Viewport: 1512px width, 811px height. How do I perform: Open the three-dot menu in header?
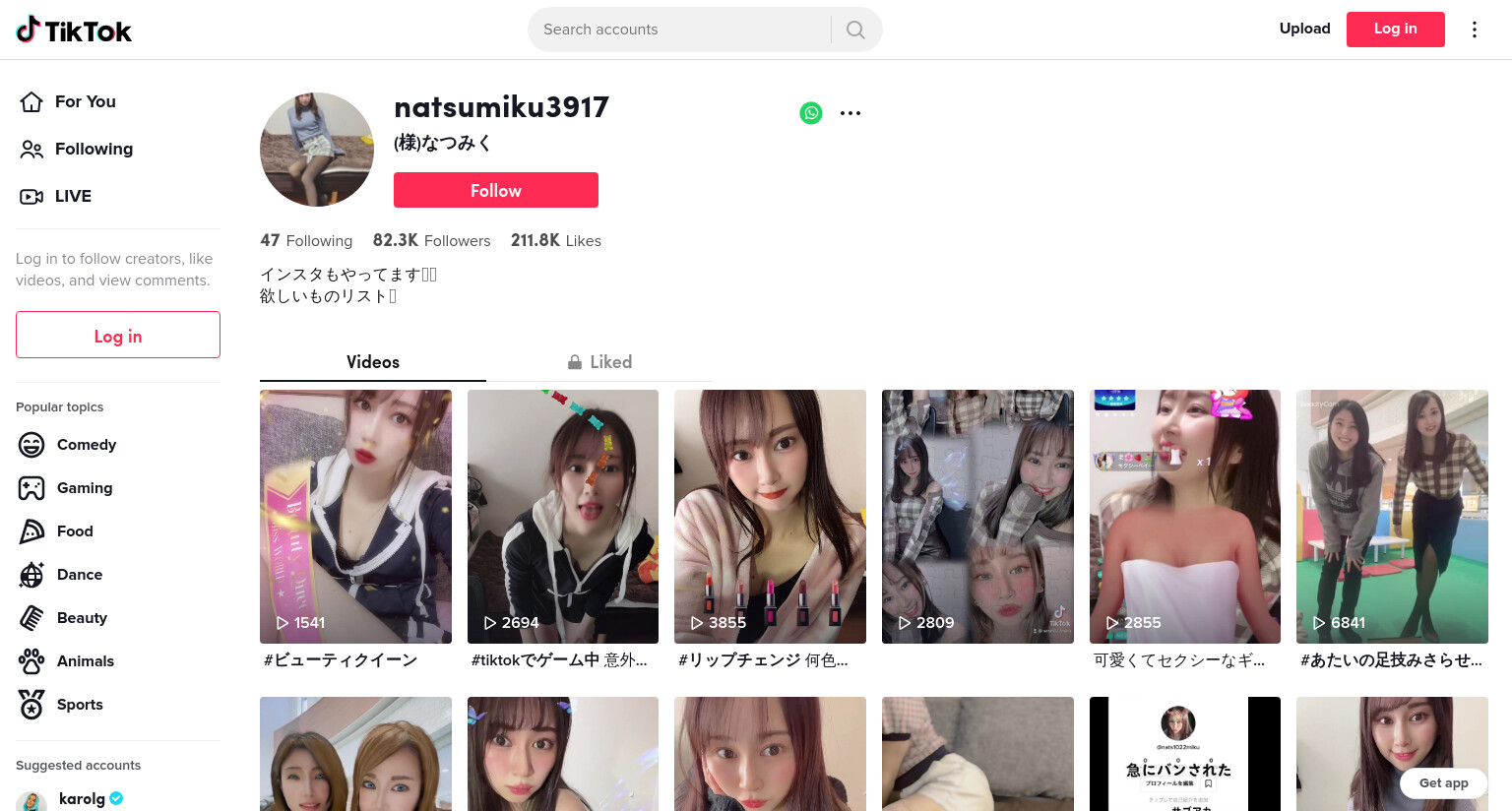1474,30
